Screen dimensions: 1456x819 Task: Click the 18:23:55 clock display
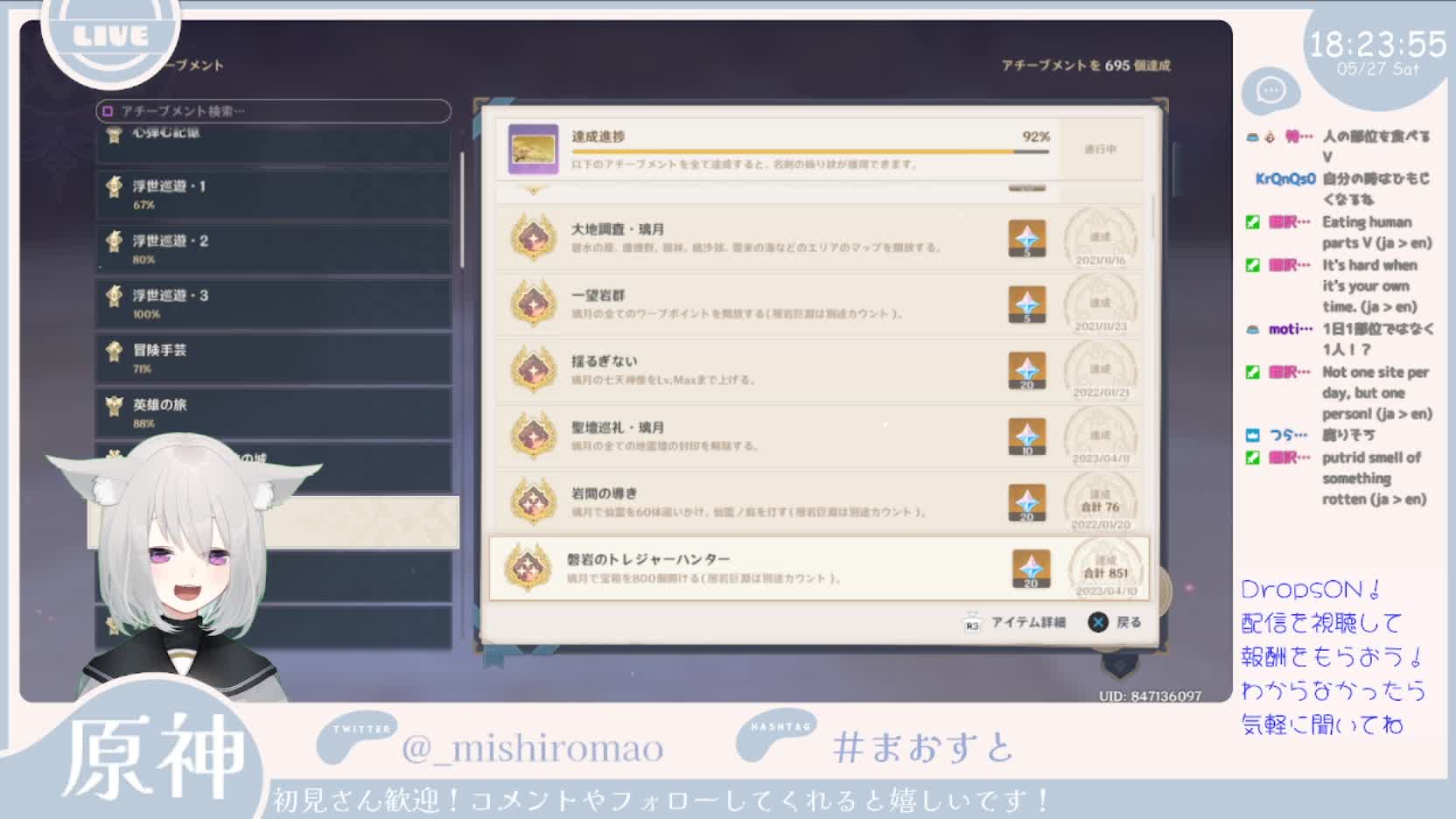[1377, 44]
